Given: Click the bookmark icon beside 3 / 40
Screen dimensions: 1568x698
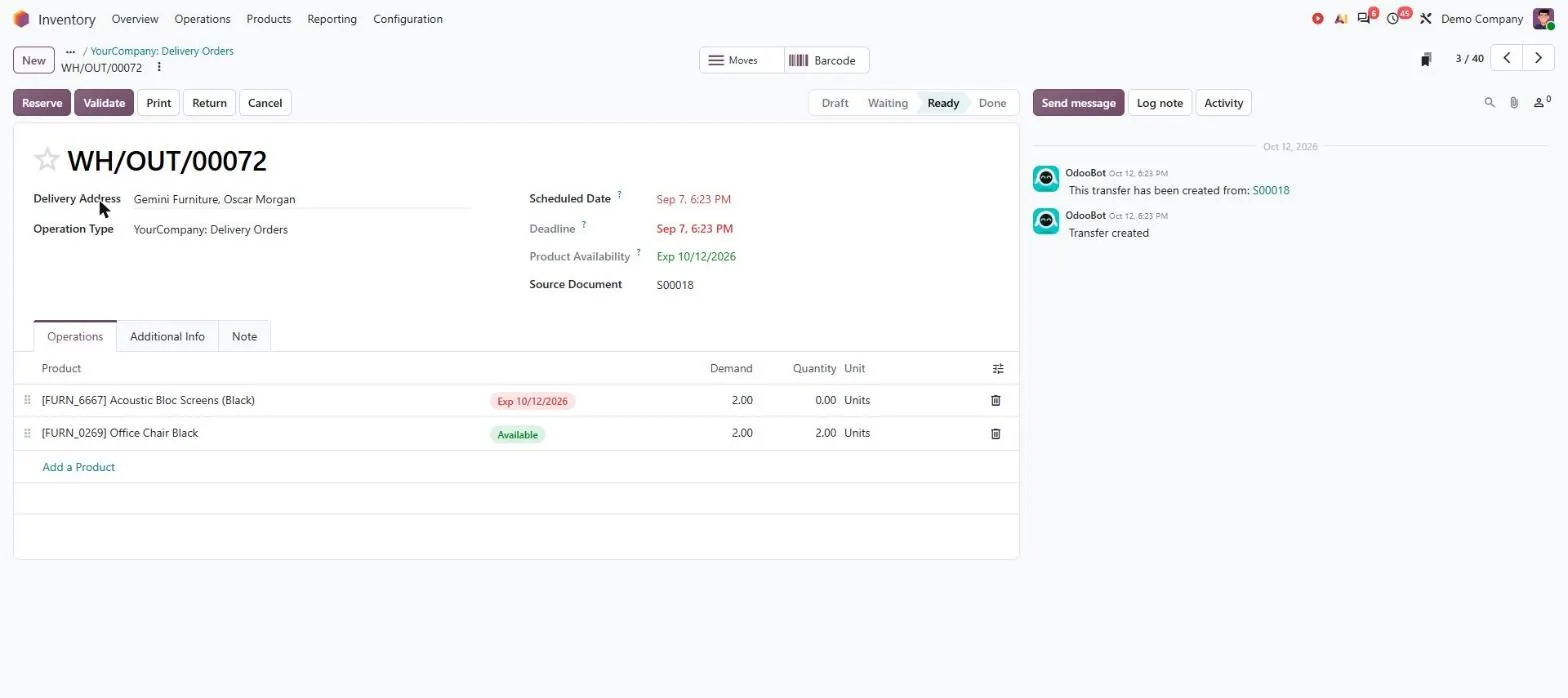Looking at the screenshot, I should [x=1426, y=59].
